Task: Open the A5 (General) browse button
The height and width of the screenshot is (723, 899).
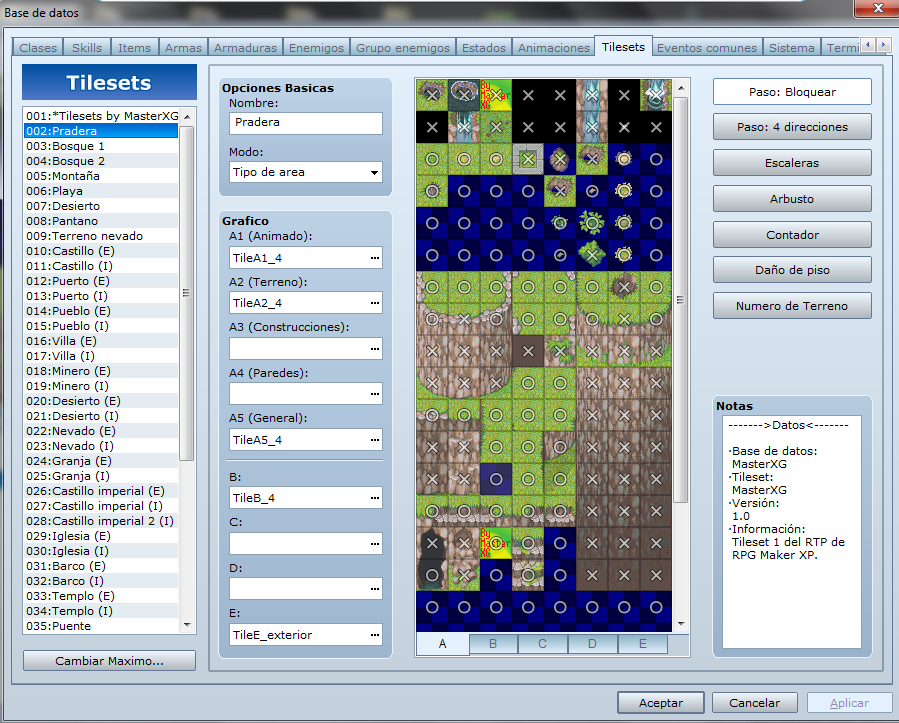Action: point(374,440)
